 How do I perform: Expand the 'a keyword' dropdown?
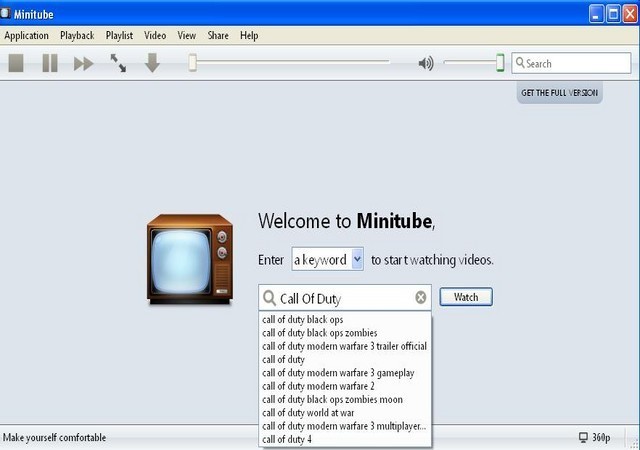coord(357,259)
